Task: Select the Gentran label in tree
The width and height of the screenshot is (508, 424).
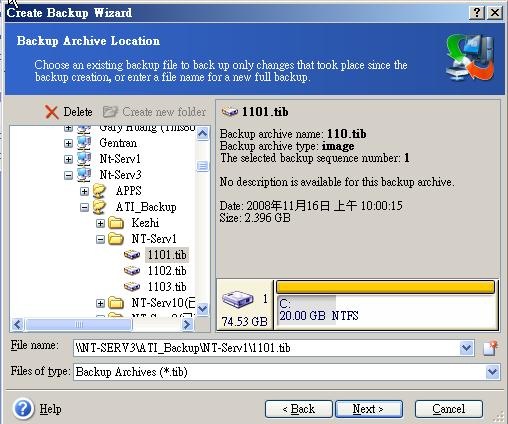Action: point(118,143)
